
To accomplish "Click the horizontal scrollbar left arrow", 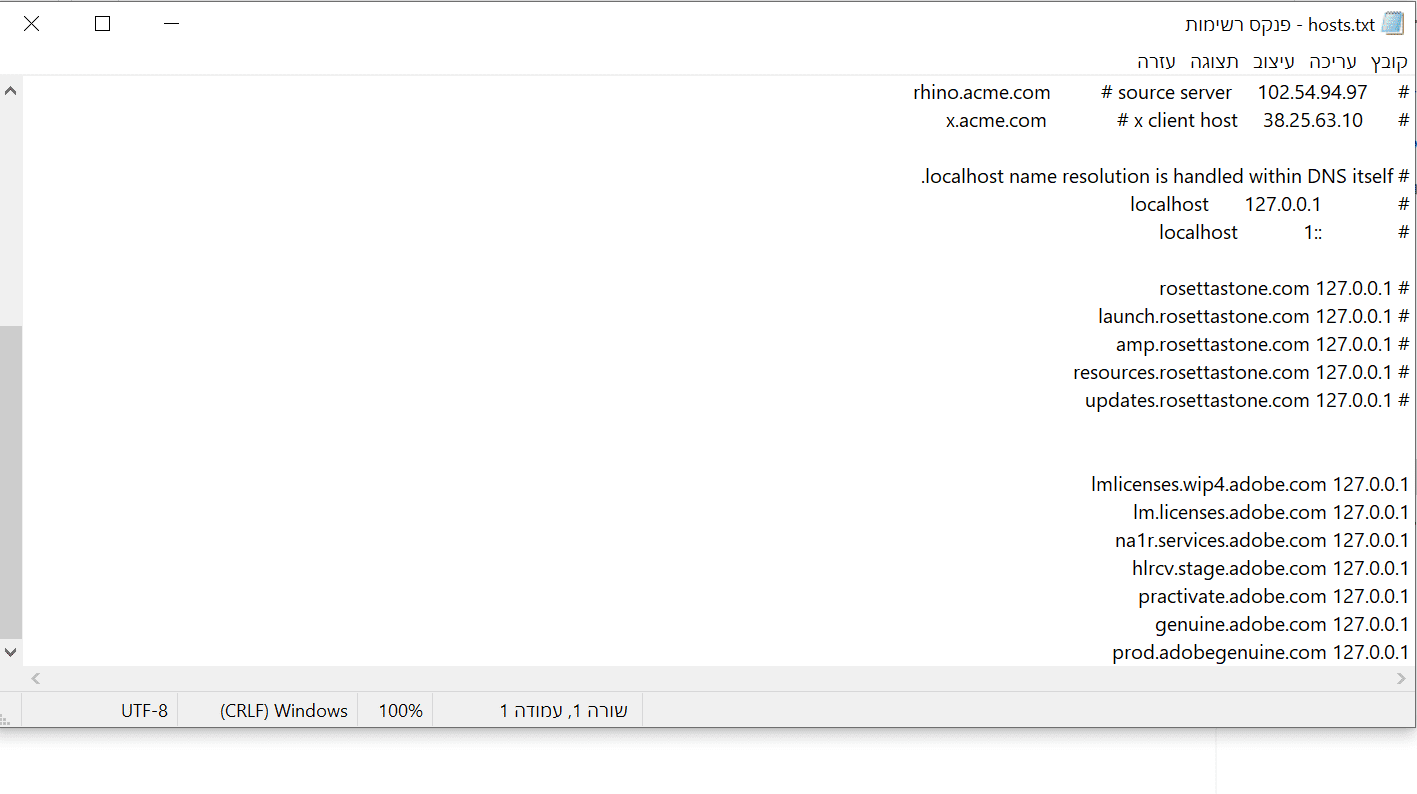I will 35,678.
